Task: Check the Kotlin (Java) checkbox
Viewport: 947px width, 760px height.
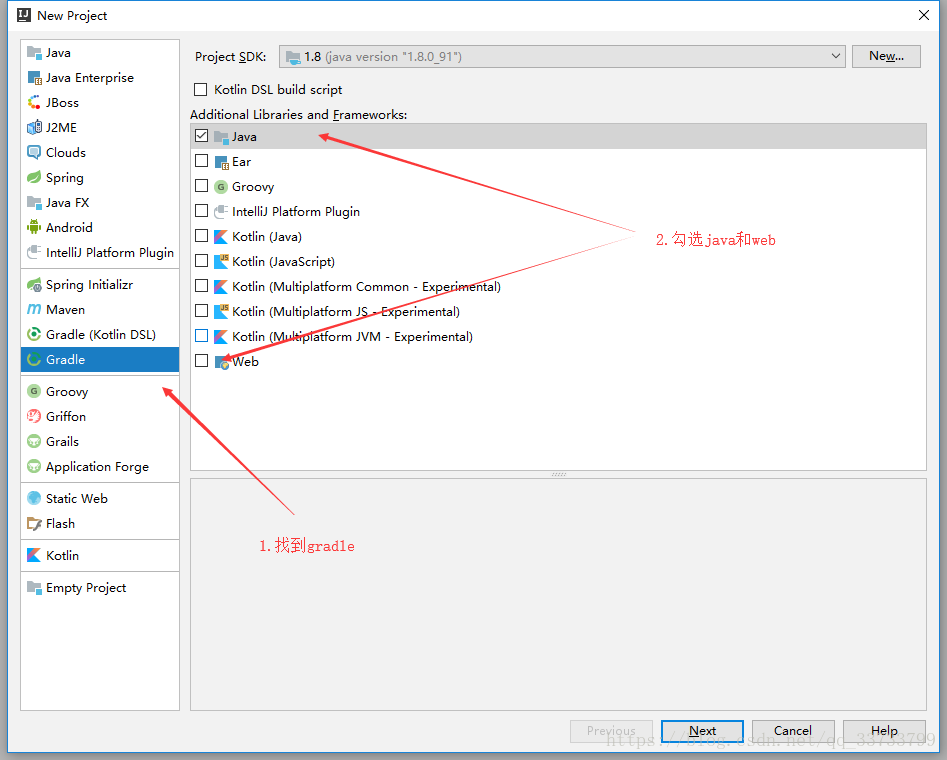Action: pyautogui.click(x=202, y=236)
